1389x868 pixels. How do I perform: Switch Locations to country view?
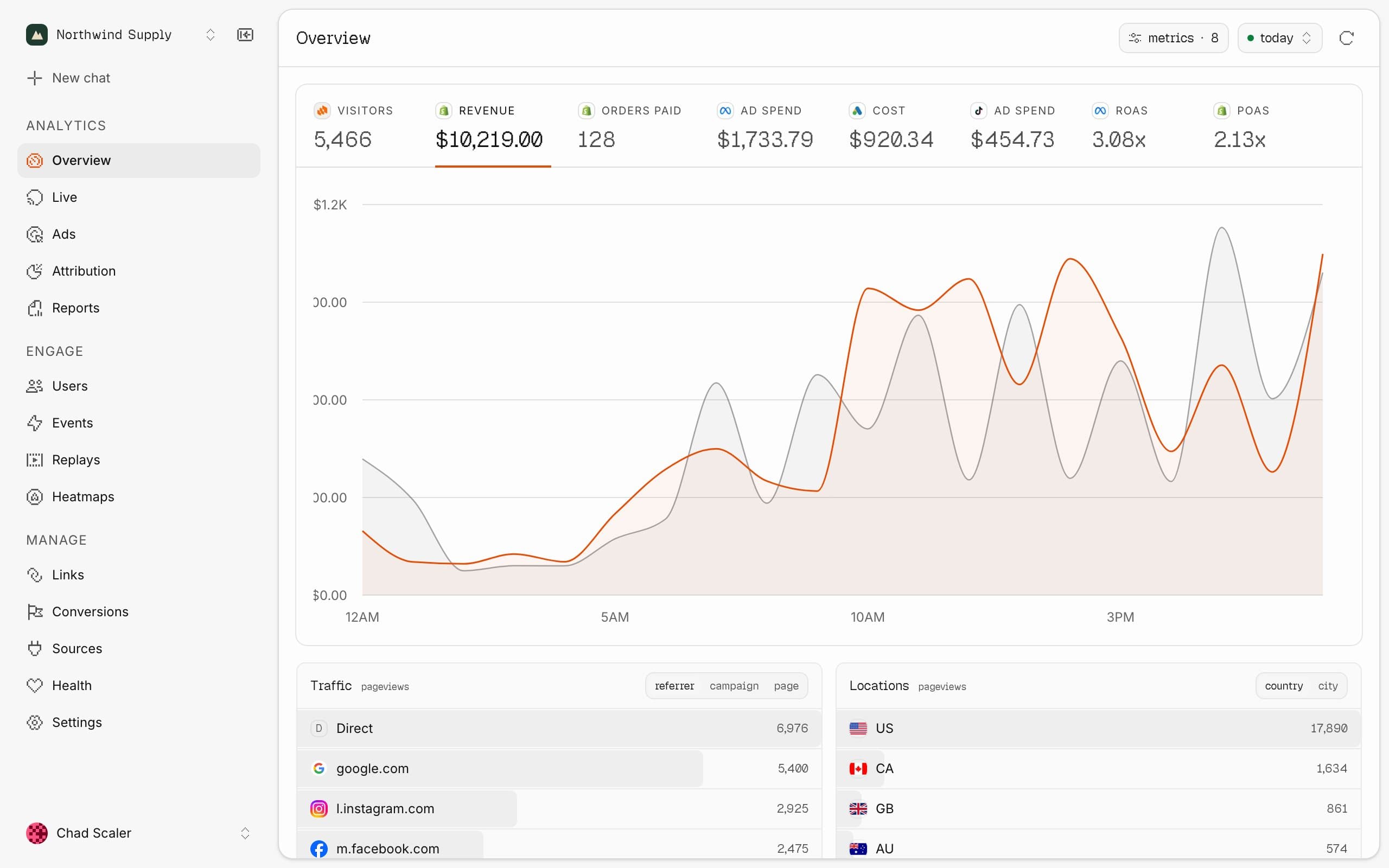point(1283,686)
